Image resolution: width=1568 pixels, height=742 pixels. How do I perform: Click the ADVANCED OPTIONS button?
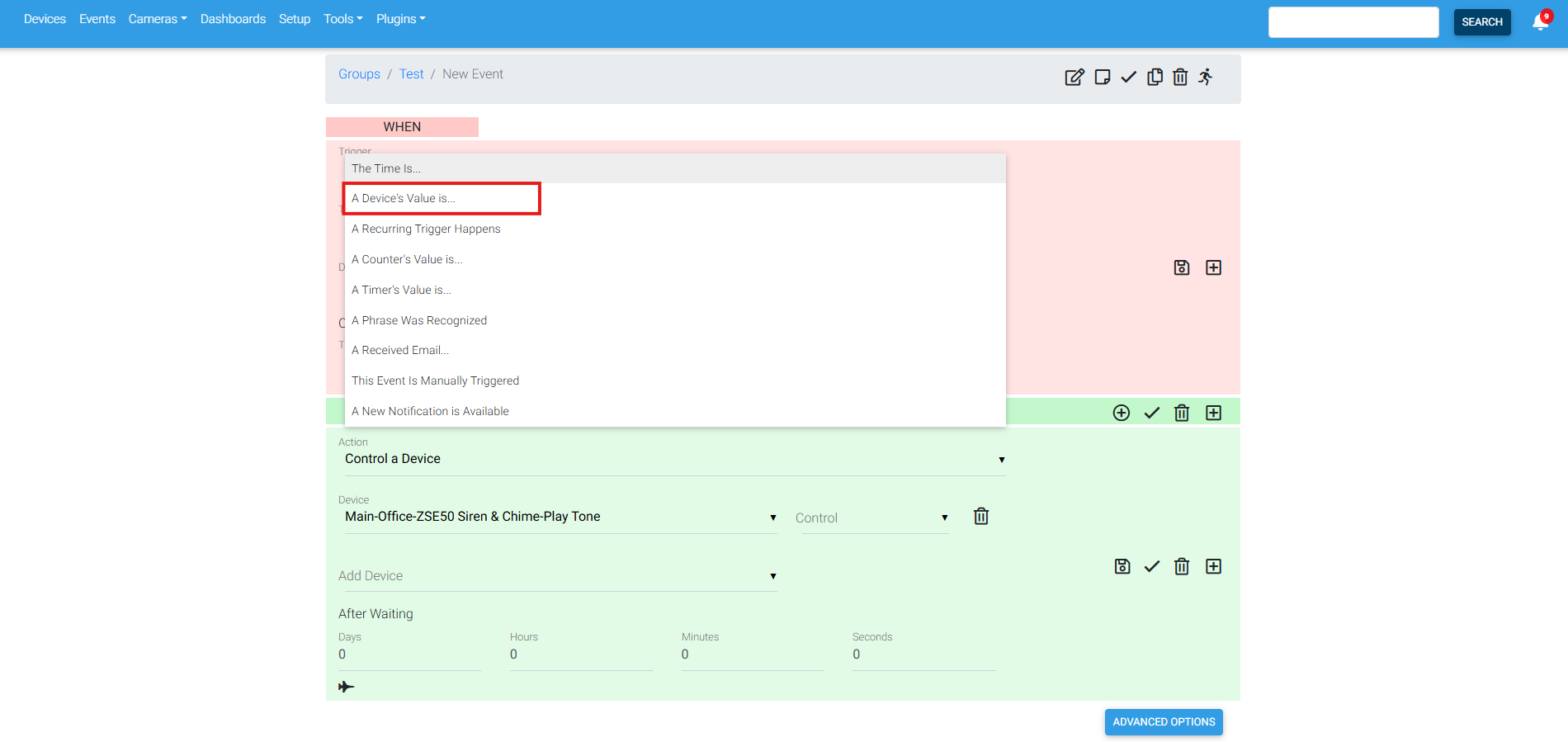1164,722
